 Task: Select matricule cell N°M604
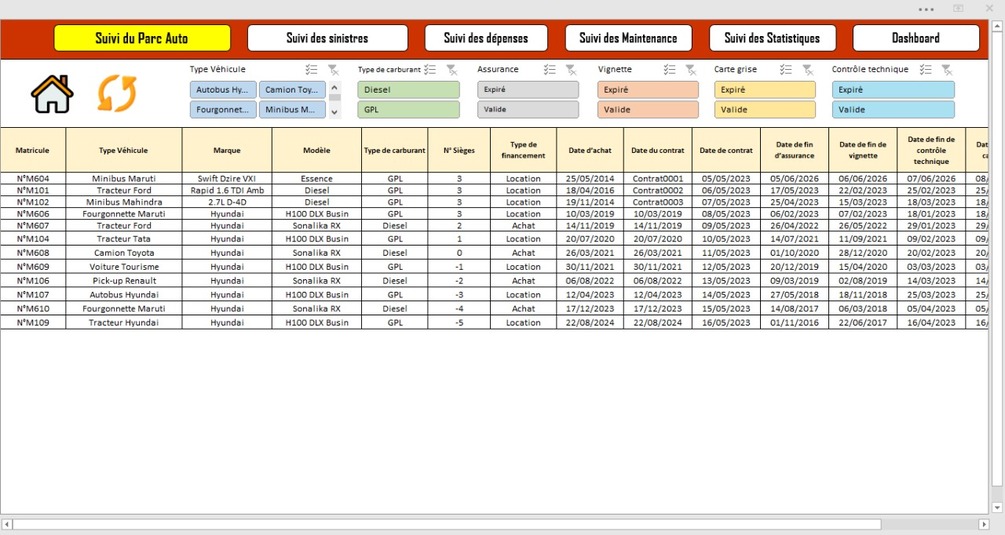tap(33, 179)
